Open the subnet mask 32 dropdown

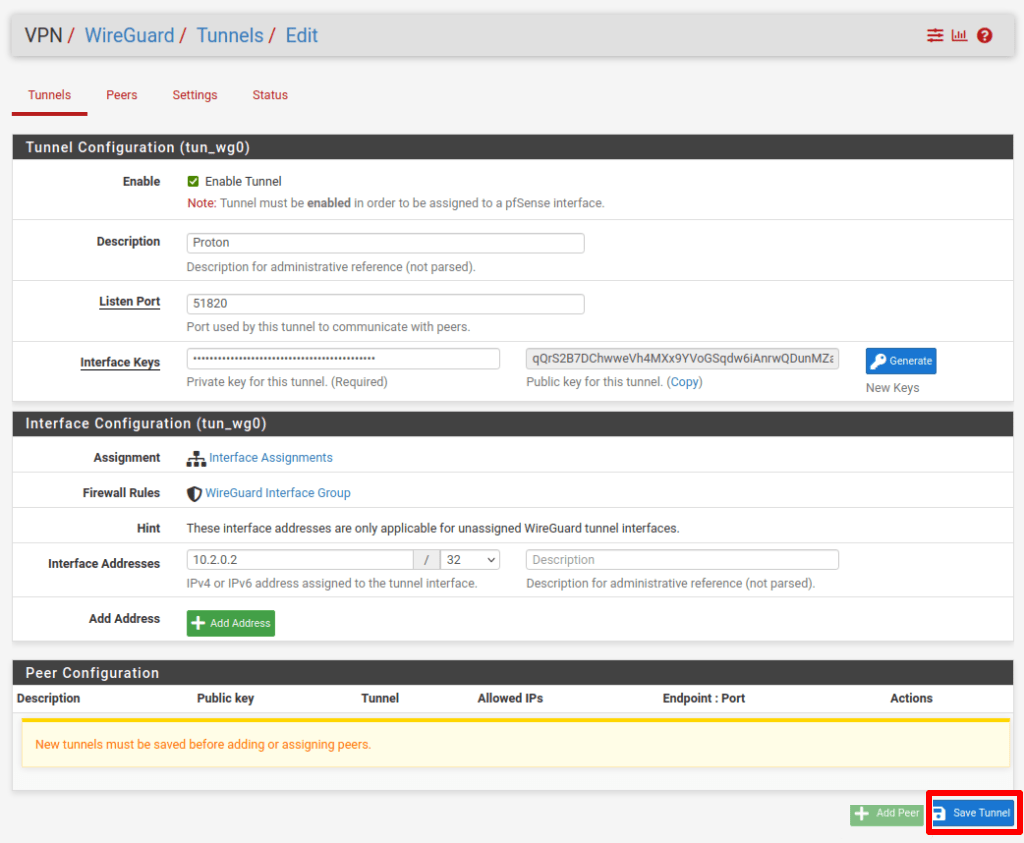point(470,560)
